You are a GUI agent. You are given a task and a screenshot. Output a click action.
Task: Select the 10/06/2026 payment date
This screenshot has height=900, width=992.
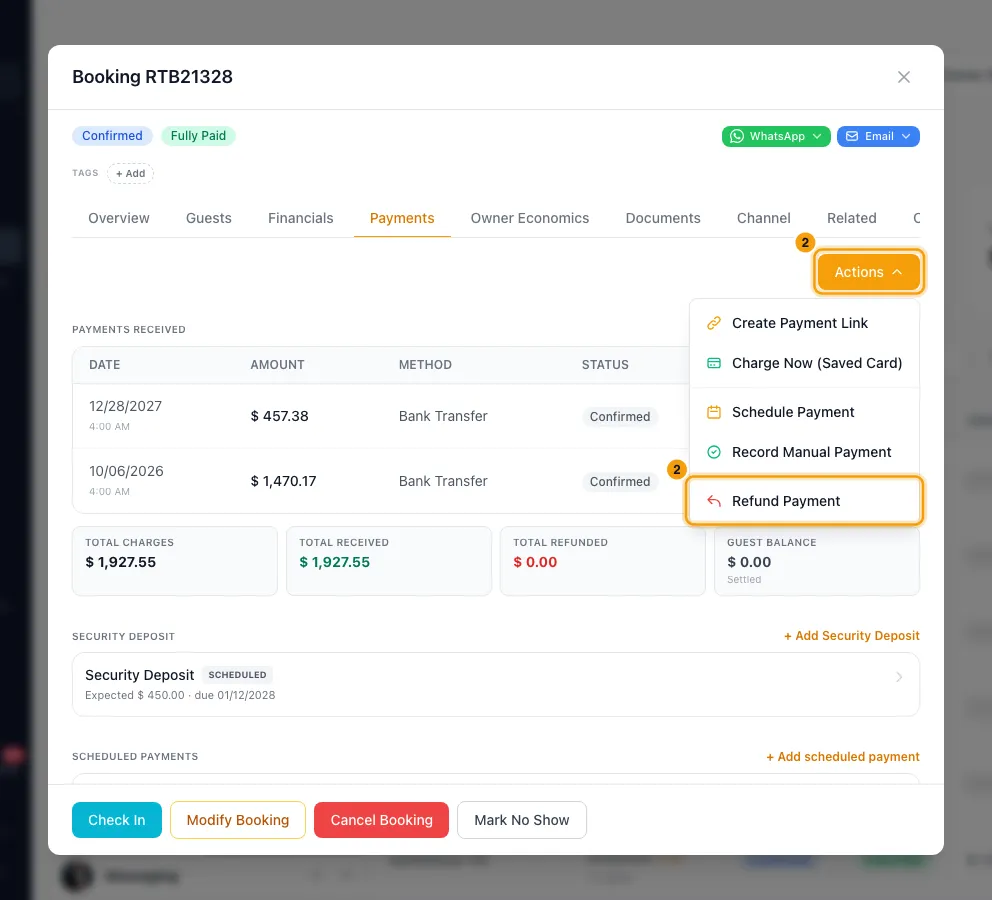tap(126, 471)
